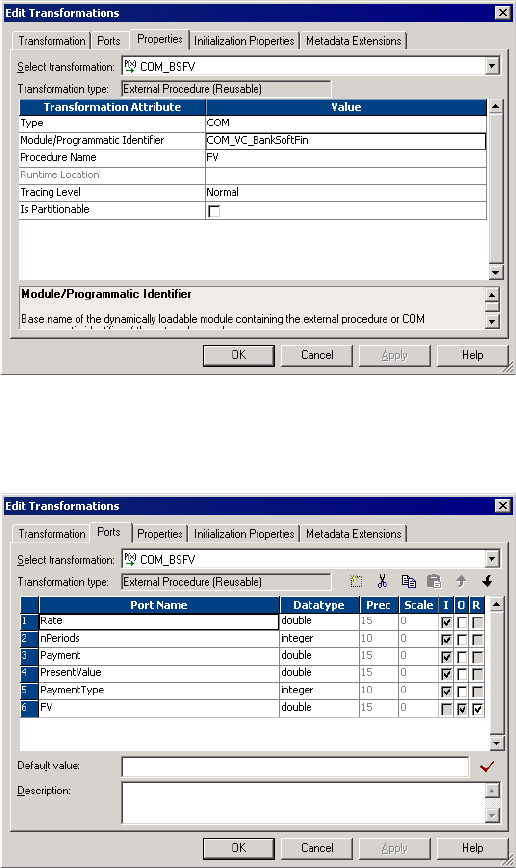Move the selected port up with arrow icon
This screenshot has width=516, height=868.
(461, 581)
